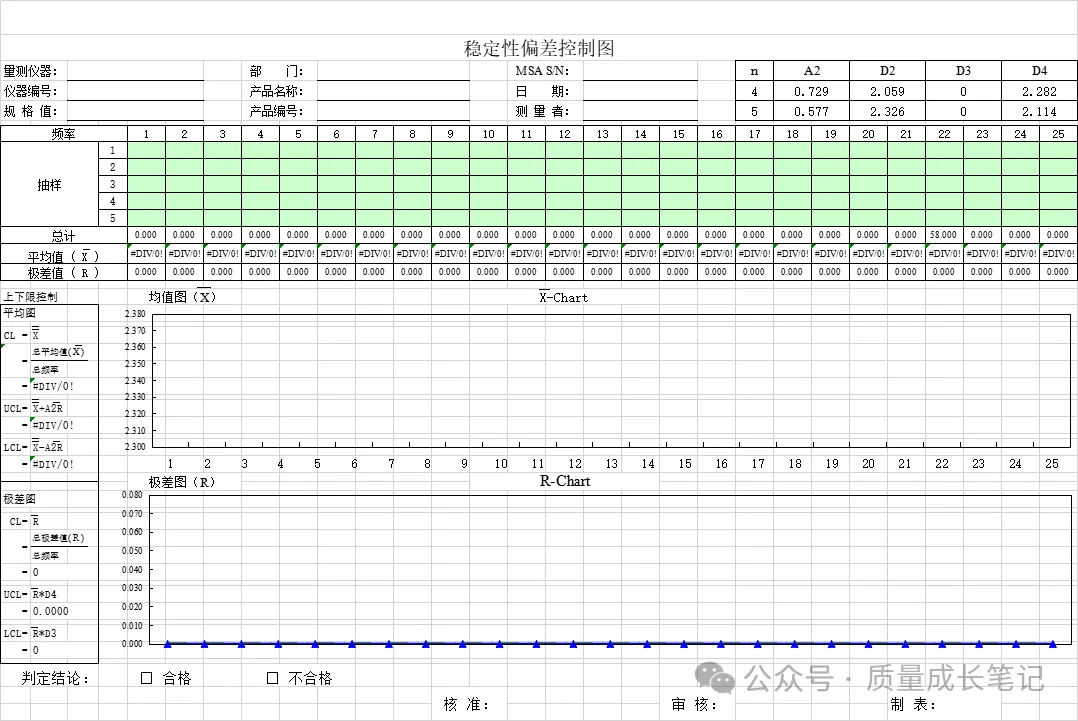
Task: Select the 仪器编号 blank entry field
Action: coord(135,91)
